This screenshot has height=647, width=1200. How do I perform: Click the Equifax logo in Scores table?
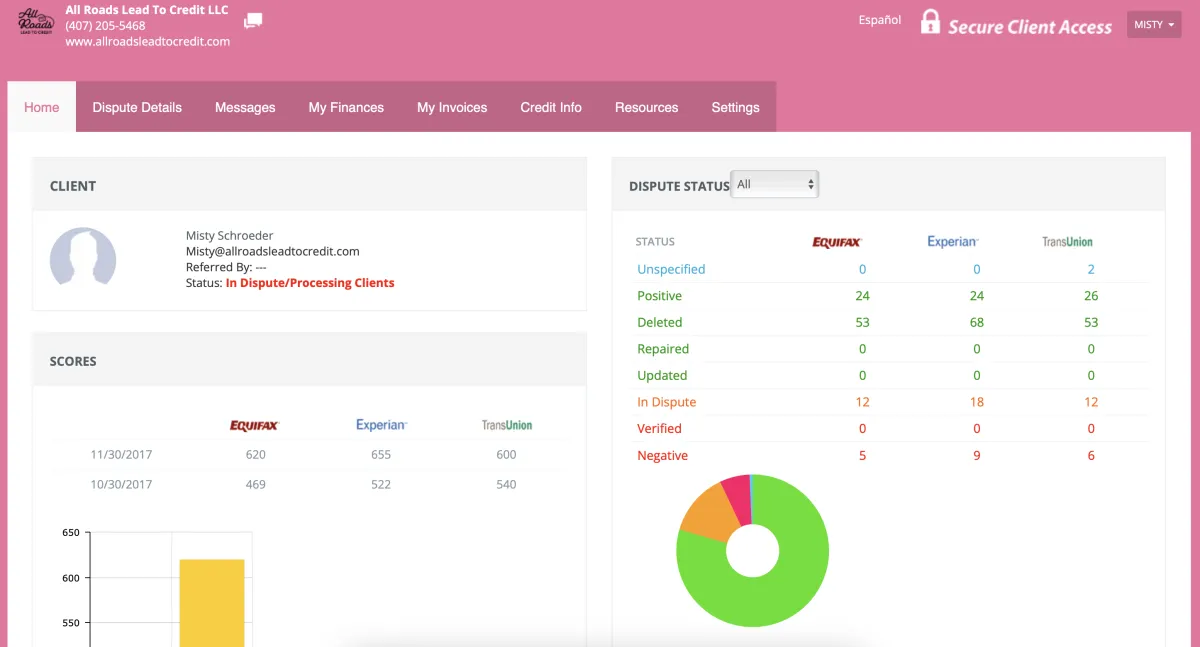pos(255,425)
